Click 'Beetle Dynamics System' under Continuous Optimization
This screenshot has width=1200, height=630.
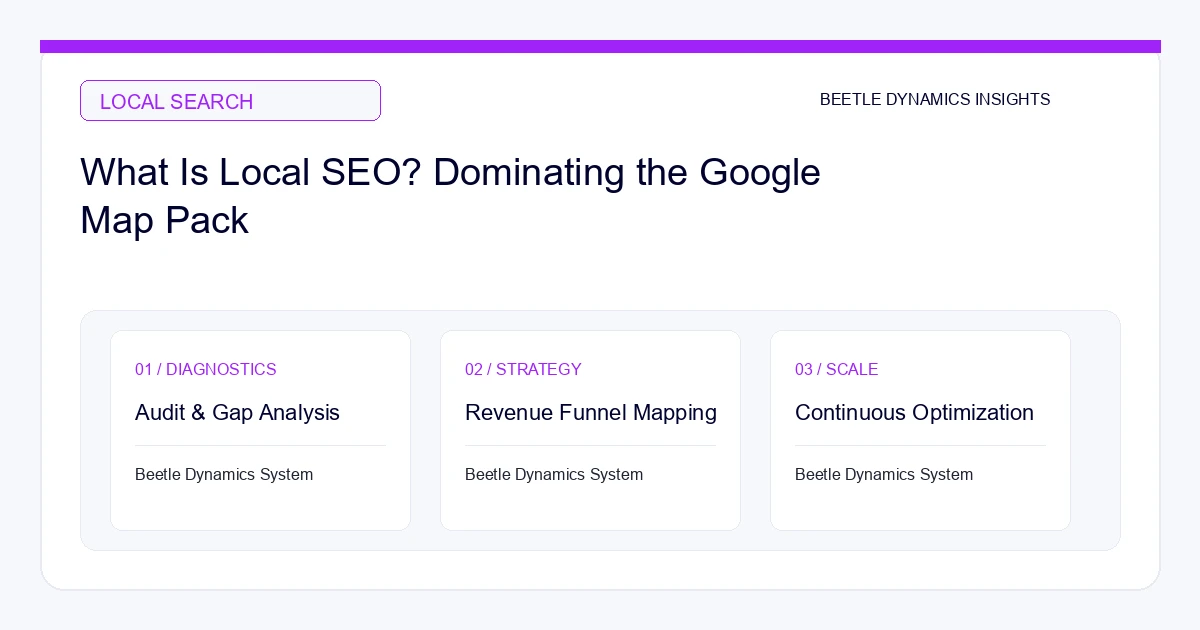(x=884, y=474)
